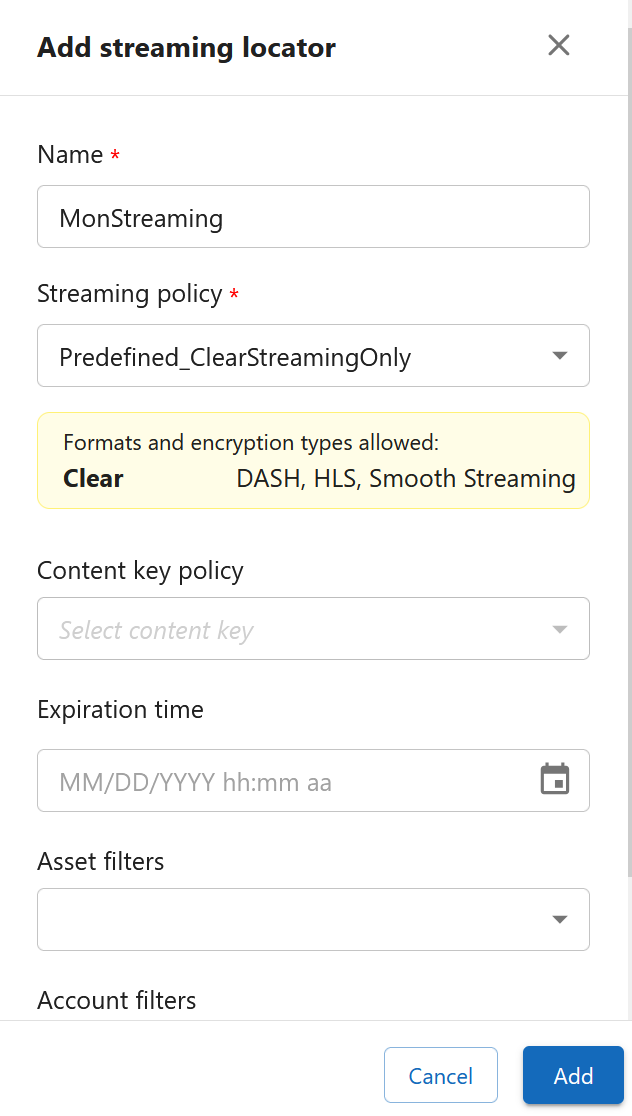Click the Streaming policy dropdown arrow

click(x=559, y=355)
